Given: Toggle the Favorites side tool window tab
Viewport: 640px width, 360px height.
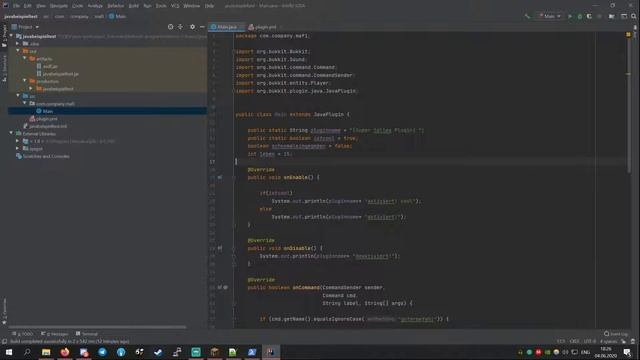Looking at the screenshot, I should (4, 312).
